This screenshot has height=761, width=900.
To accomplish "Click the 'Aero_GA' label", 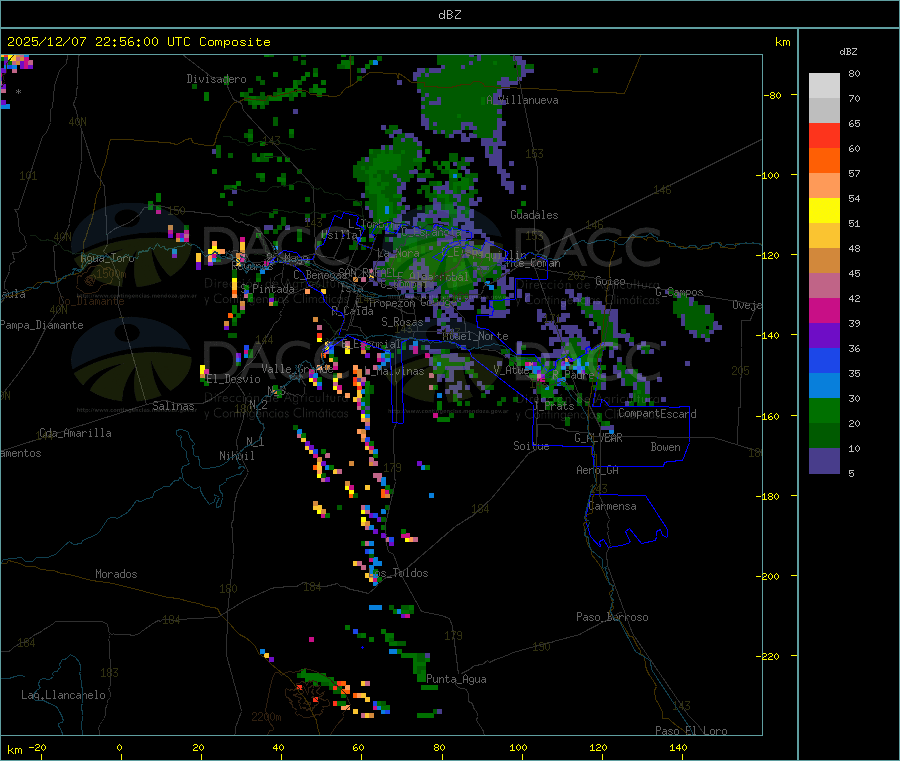I will [598, 470].
